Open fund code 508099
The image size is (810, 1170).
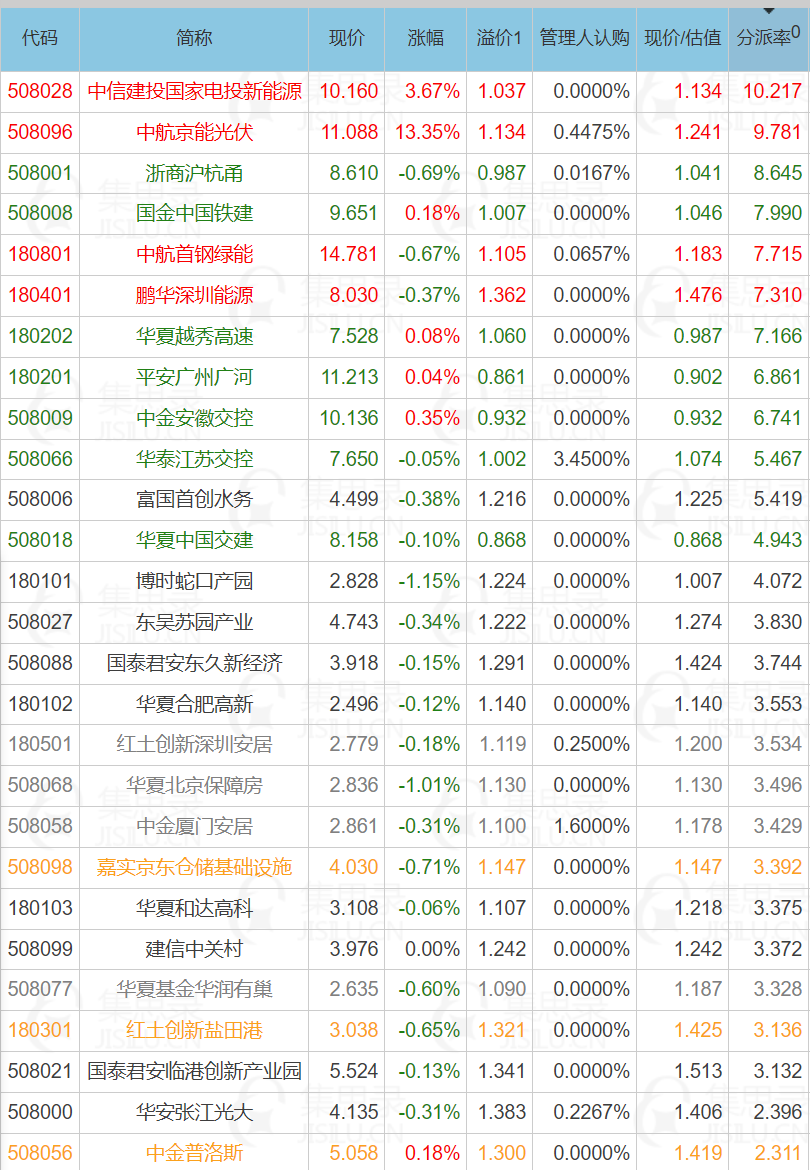pos(40,949)
